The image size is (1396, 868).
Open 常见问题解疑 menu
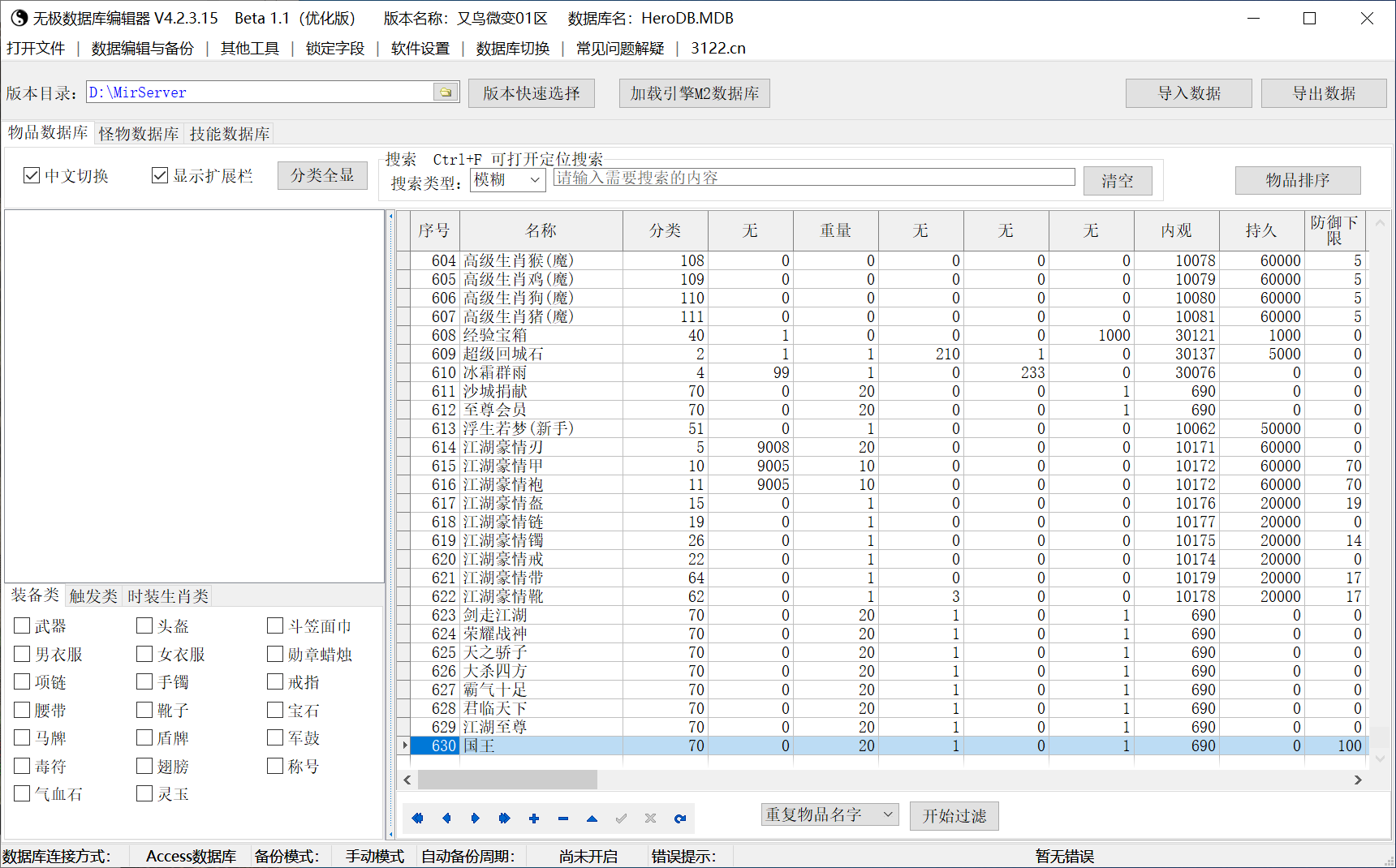[x=620, y=49]
